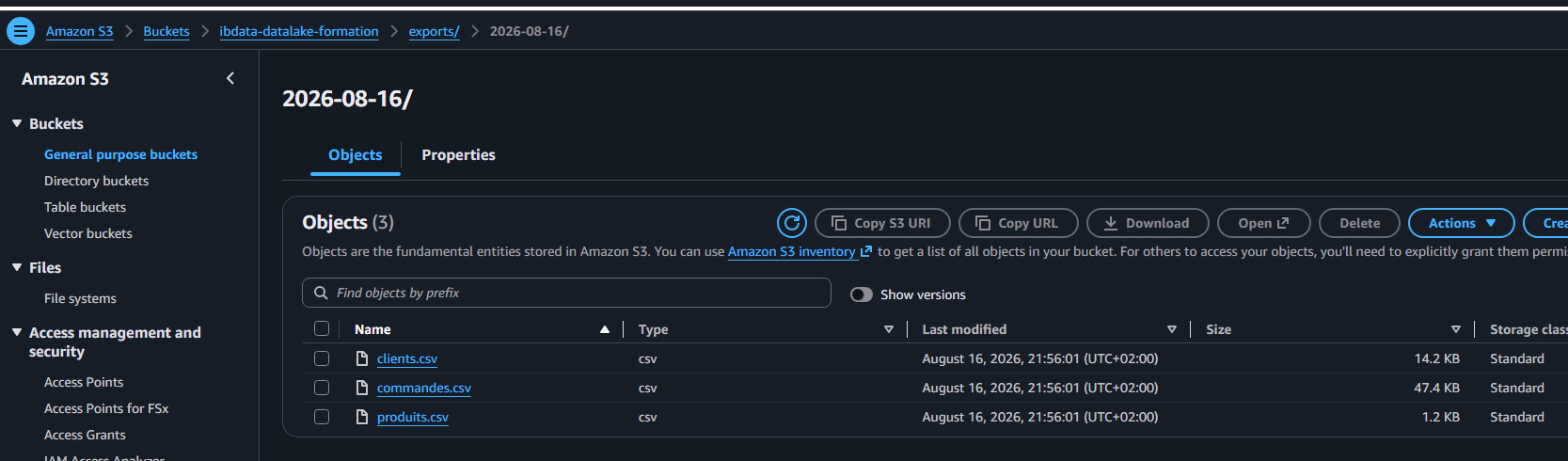1568x461 pixels.
Task: Select all objects with the header checkbox
Action: (322, 328)
